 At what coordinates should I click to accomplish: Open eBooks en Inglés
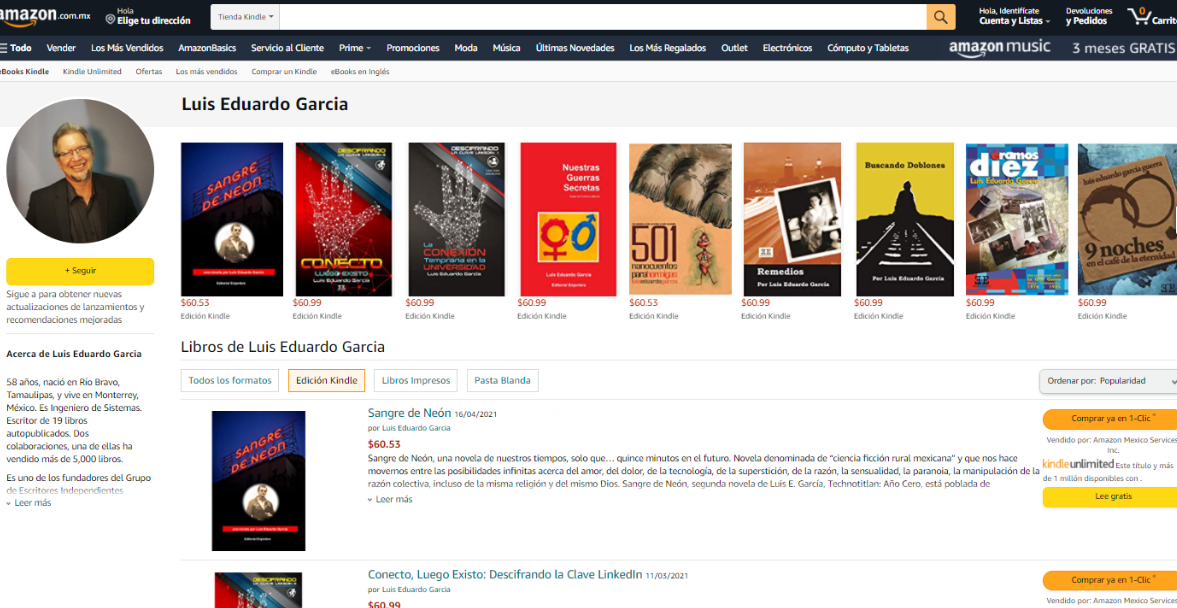point(360,72)
